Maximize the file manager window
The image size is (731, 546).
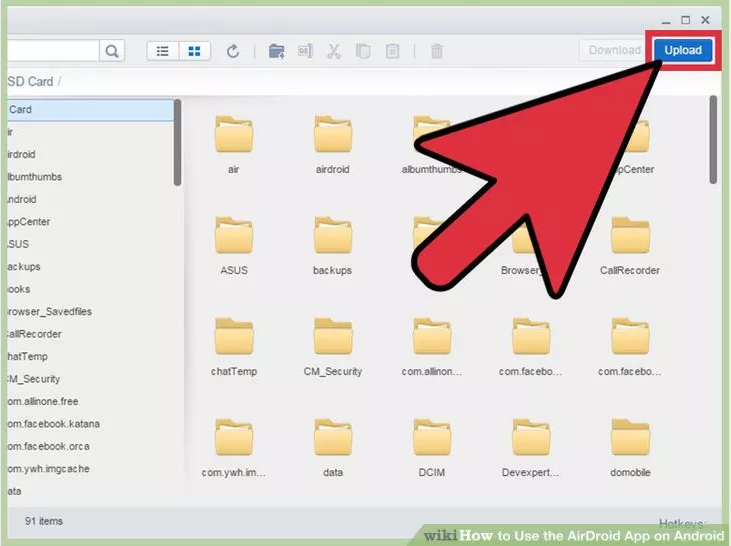685,20
